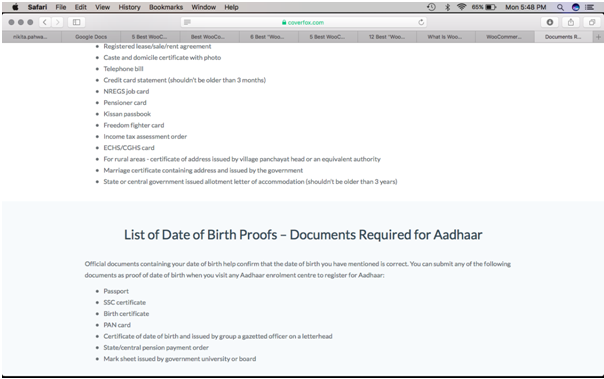Open the Apple menu
This screenshot has height=379, width=604.
point(15,7)
